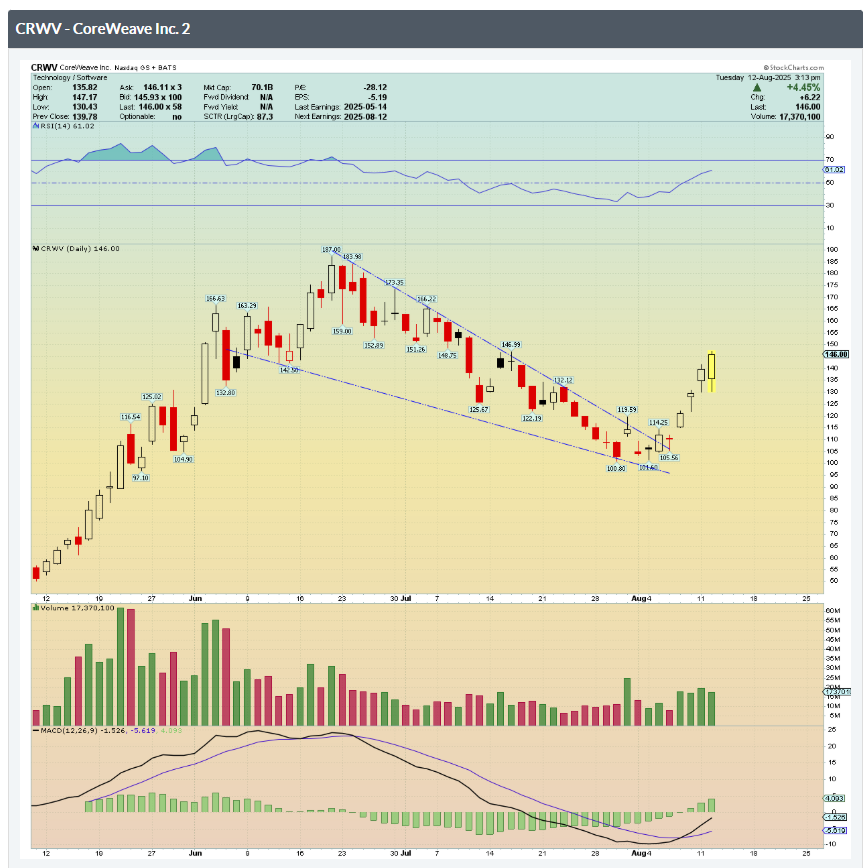Click the 97.10 price label
The height and width of the screenshot is (868, 864).
(x=141, y=478)
